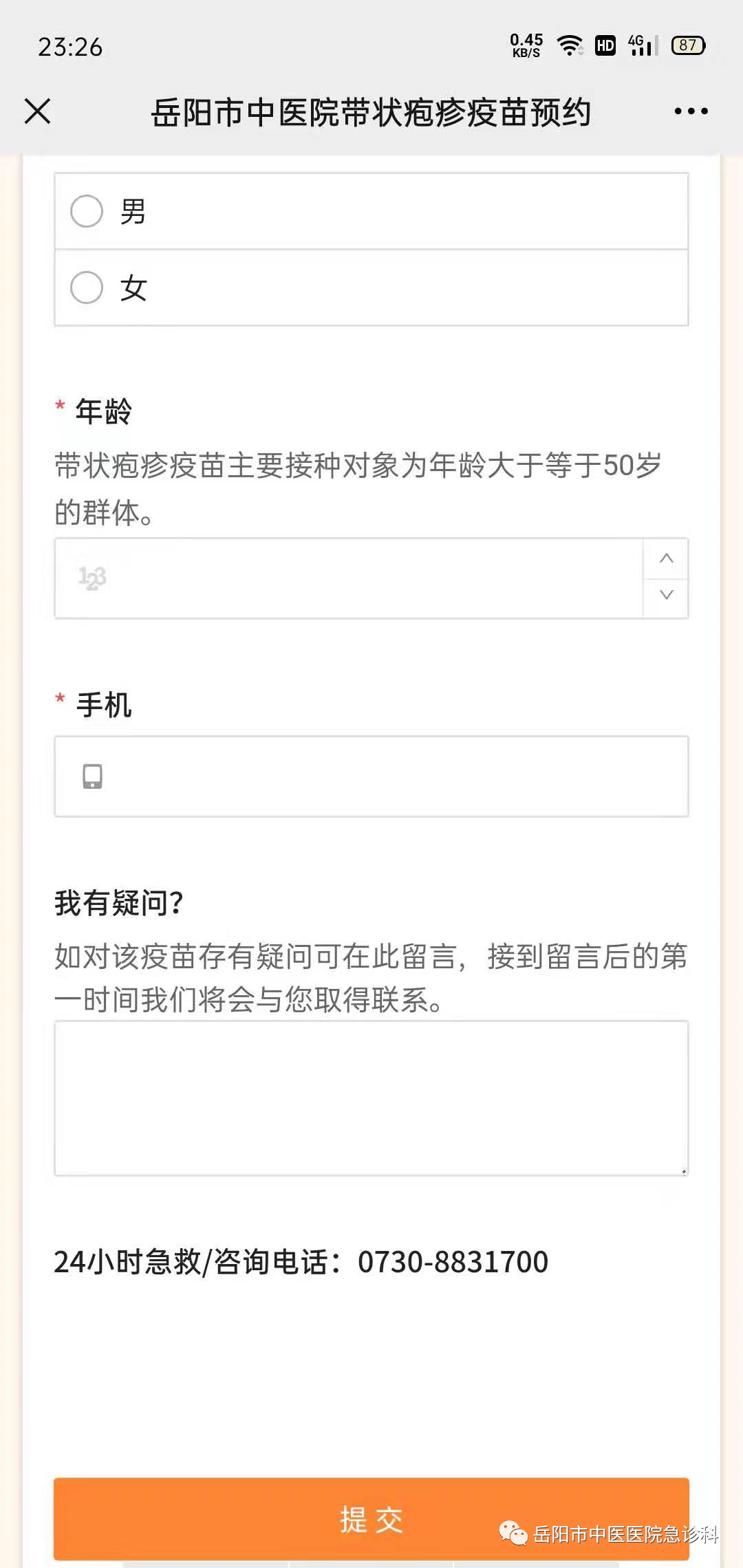This screenshot has height=1568, width=743.
Task: Tap the phone icon in the 手机 field
Action: (x=91, y=776)
